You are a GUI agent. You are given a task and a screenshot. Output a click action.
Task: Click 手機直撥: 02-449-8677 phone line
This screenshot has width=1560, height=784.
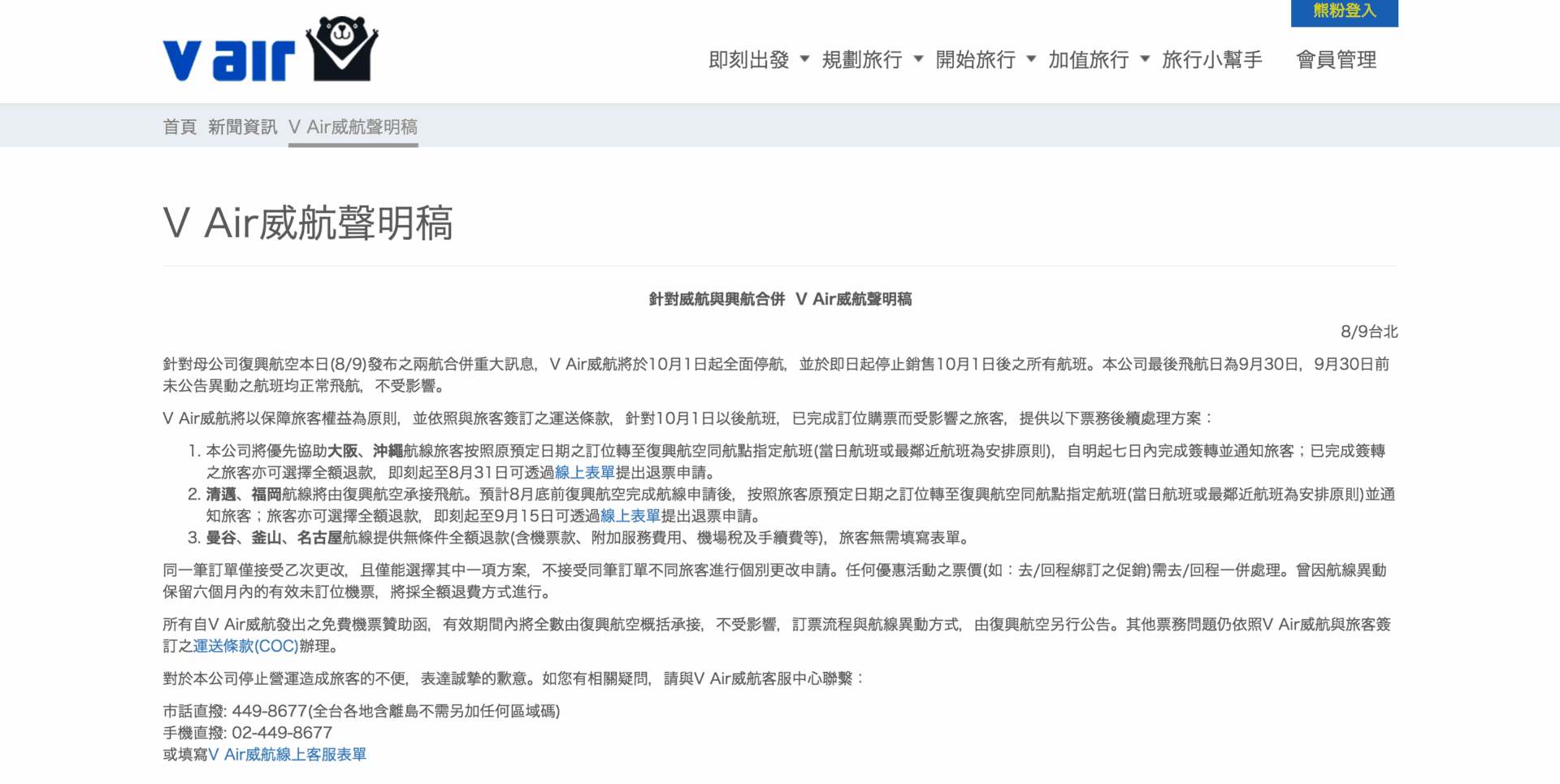(248, 733)
